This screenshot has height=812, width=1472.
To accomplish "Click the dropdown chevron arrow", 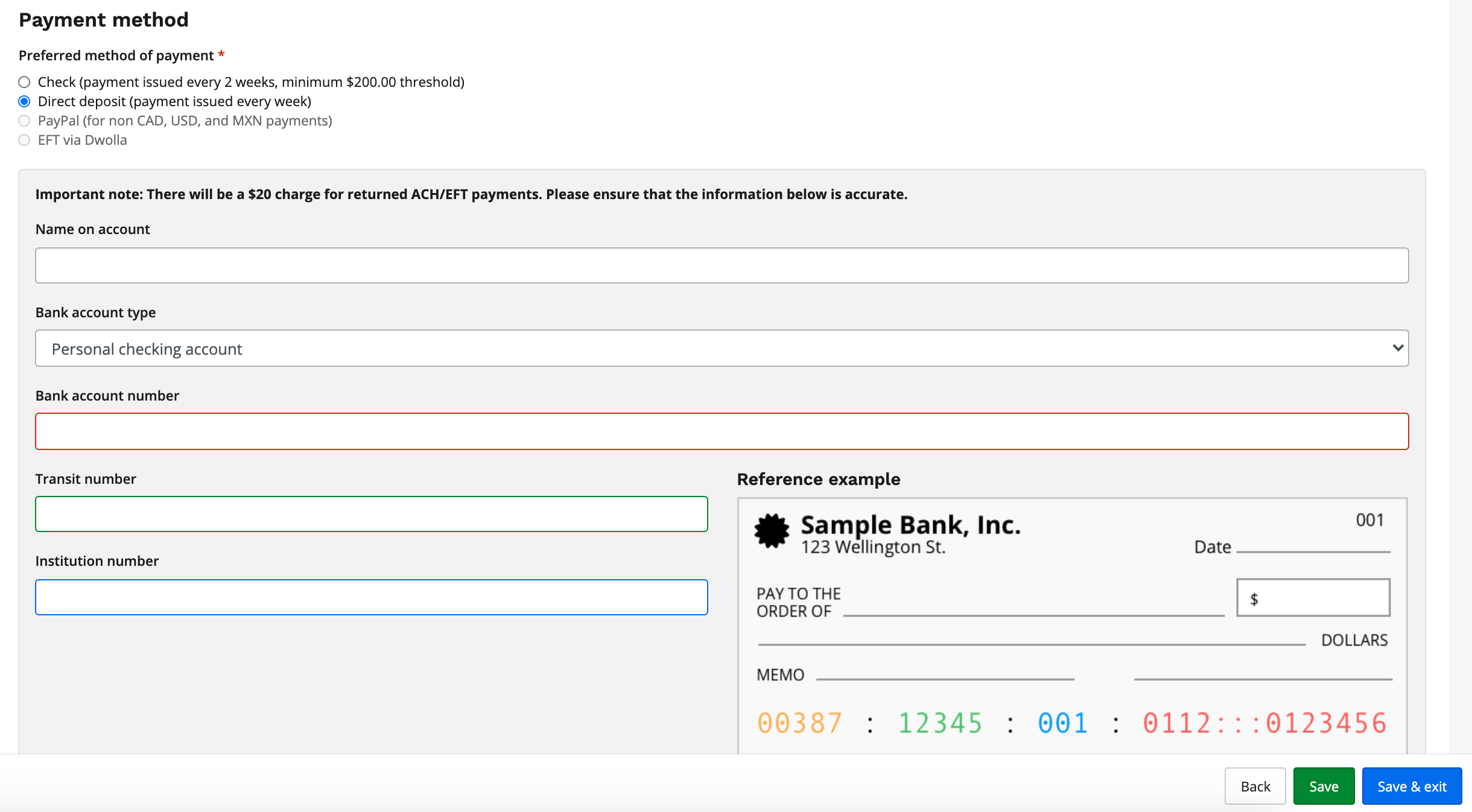I will tap(1397, 348).
